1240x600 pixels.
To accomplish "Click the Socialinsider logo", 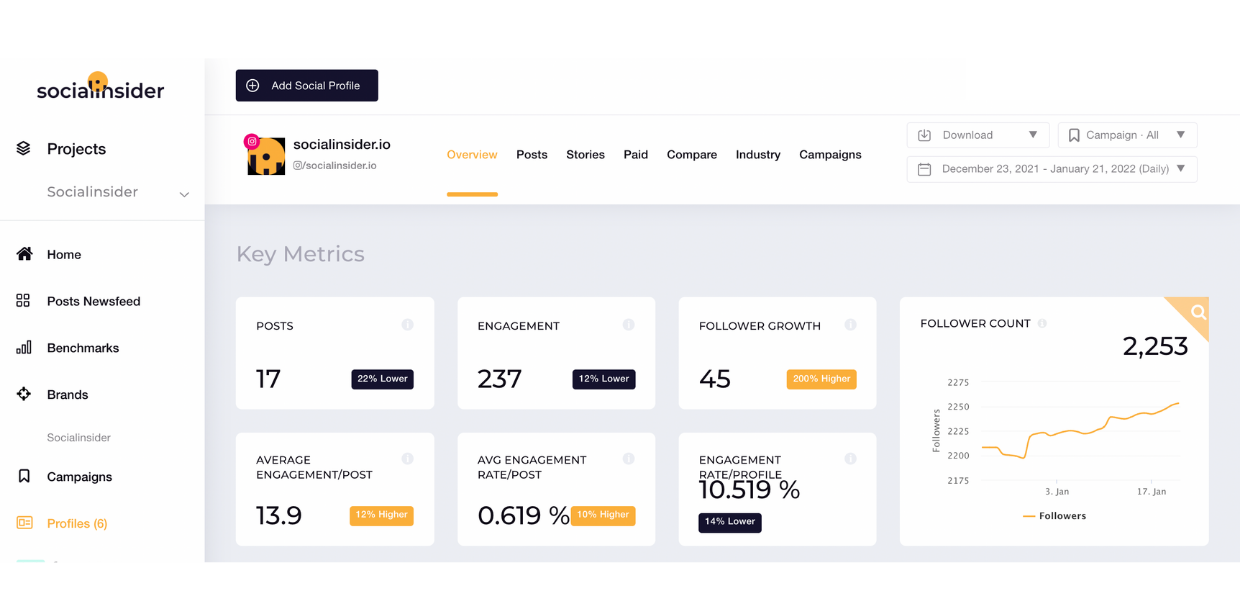I will pos(100,87).
